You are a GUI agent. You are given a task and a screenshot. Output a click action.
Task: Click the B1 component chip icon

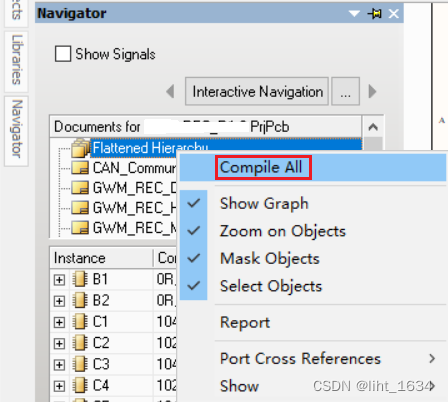click(x=80, y=279)
